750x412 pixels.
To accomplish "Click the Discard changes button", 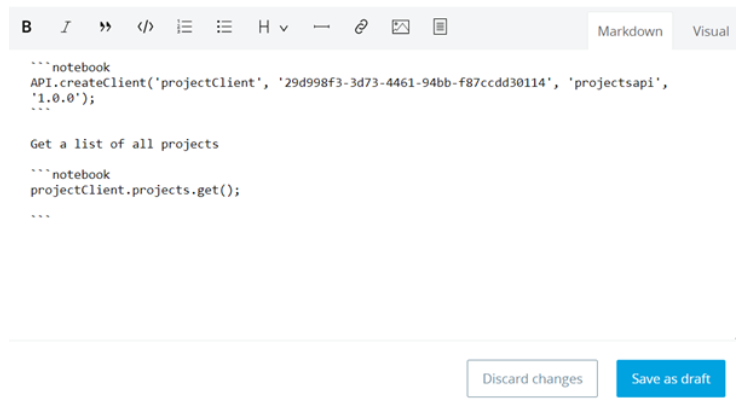I will pyautogui.click(x=532, y=379).
